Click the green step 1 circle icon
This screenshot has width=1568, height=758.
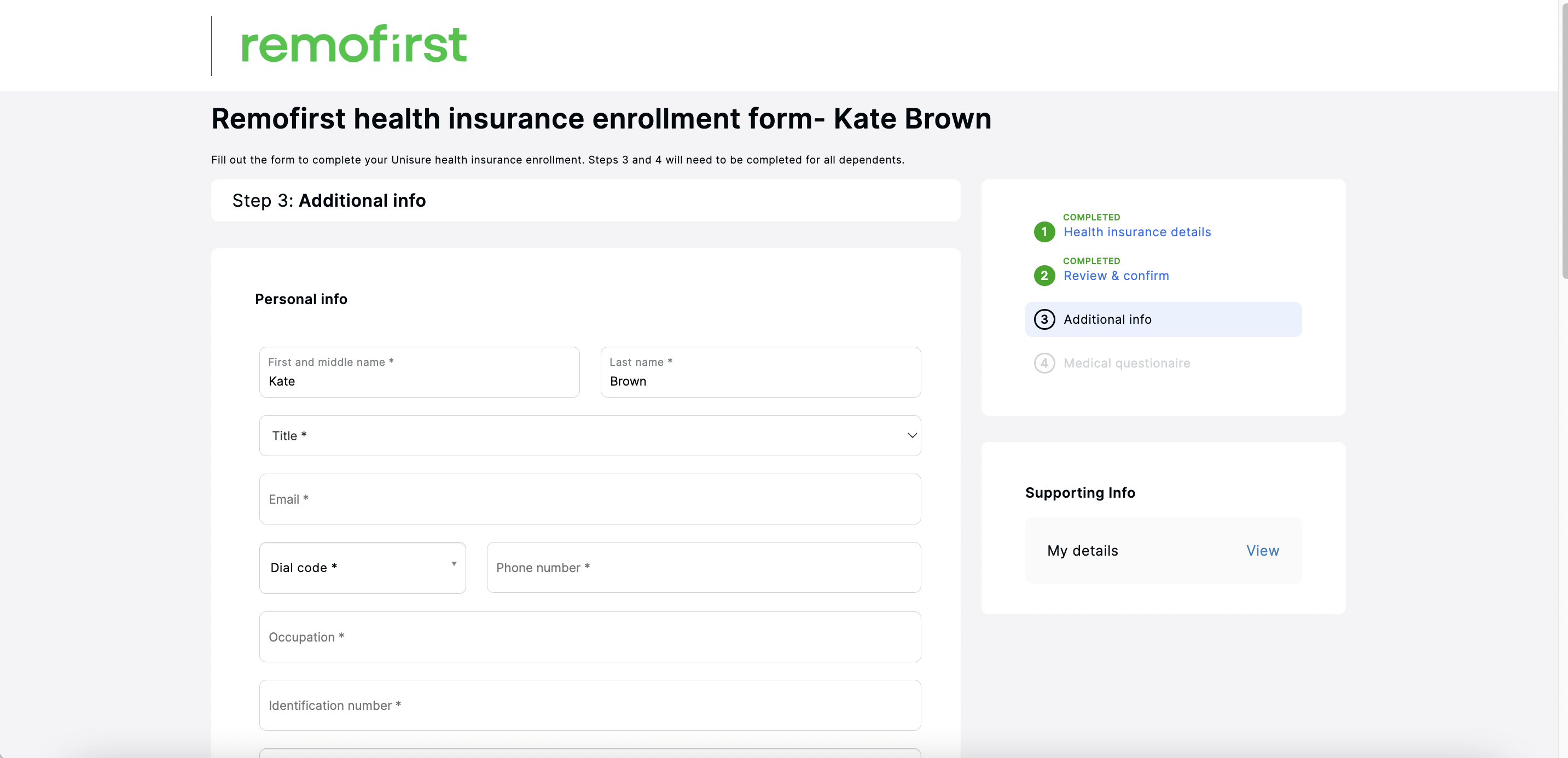pyautogui.click(x=1044, y=232)
